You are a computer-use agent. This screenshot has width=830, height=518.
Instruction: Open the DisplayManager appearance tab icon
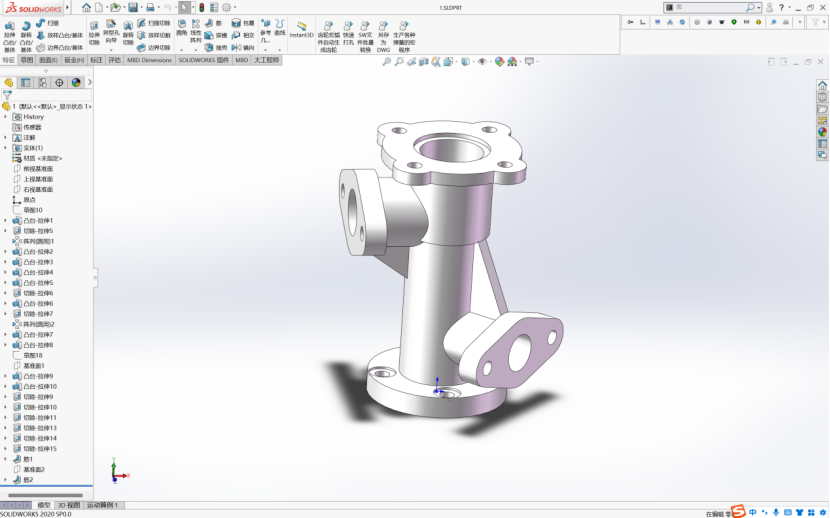pos(76,83)
